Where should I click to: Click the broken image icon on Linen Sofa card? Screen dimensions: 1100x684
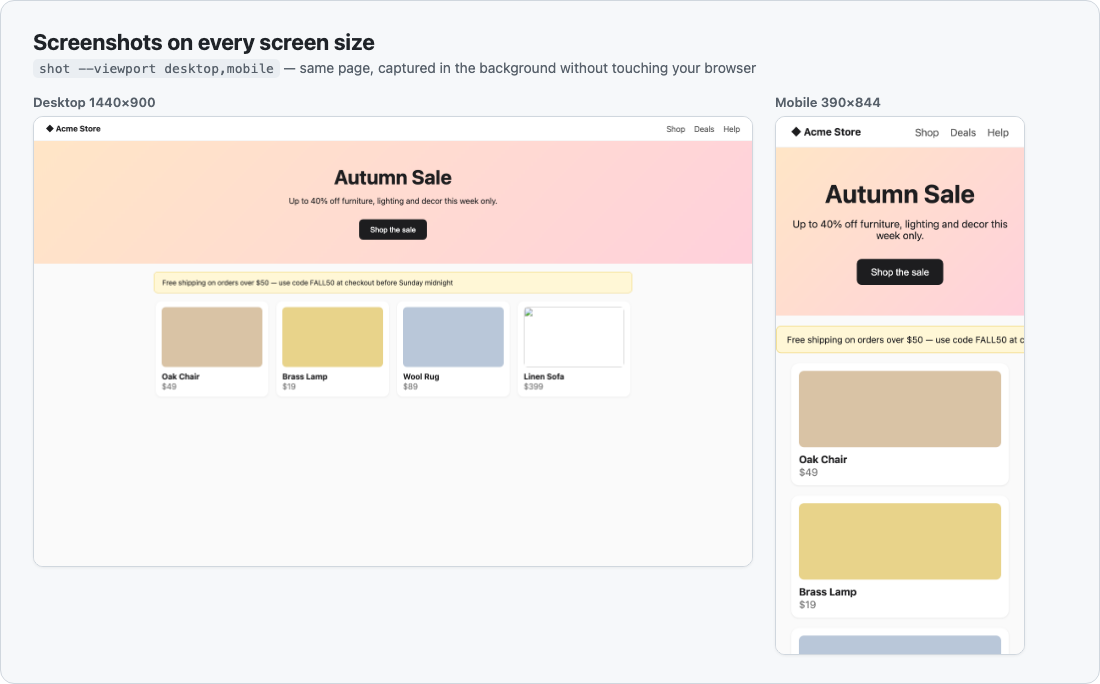click(529, 313)
